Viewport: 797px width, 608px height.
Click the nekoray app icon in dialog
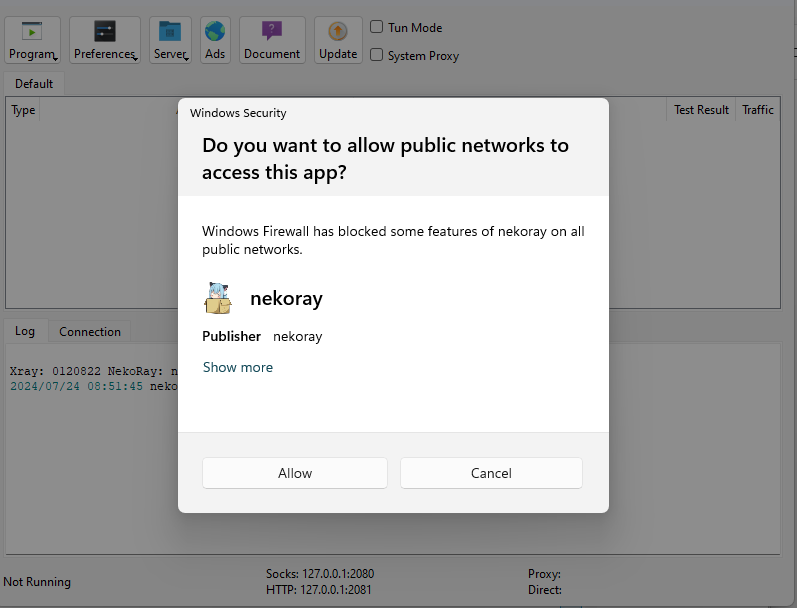pos(218,298)
